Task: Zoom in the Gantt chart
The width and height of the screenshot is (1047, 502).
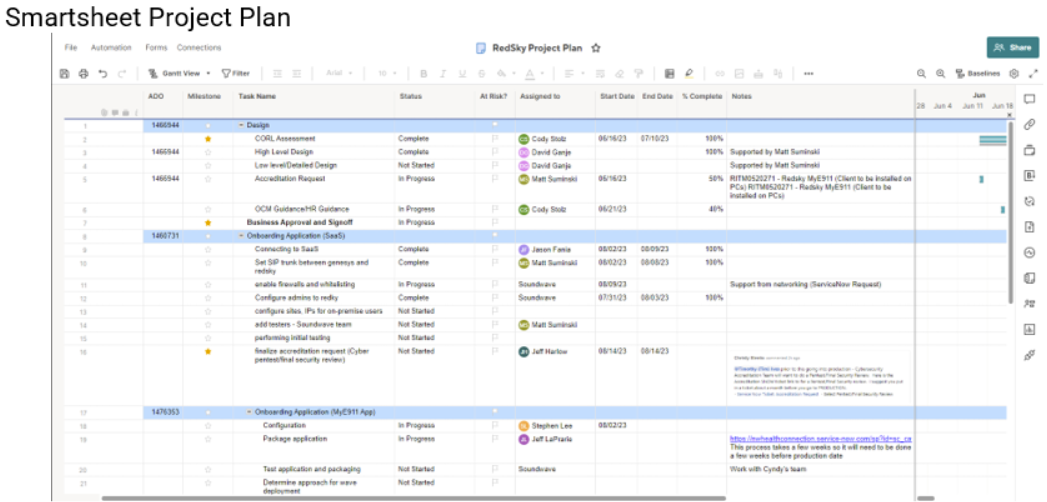Action: (x=940, y=73)
